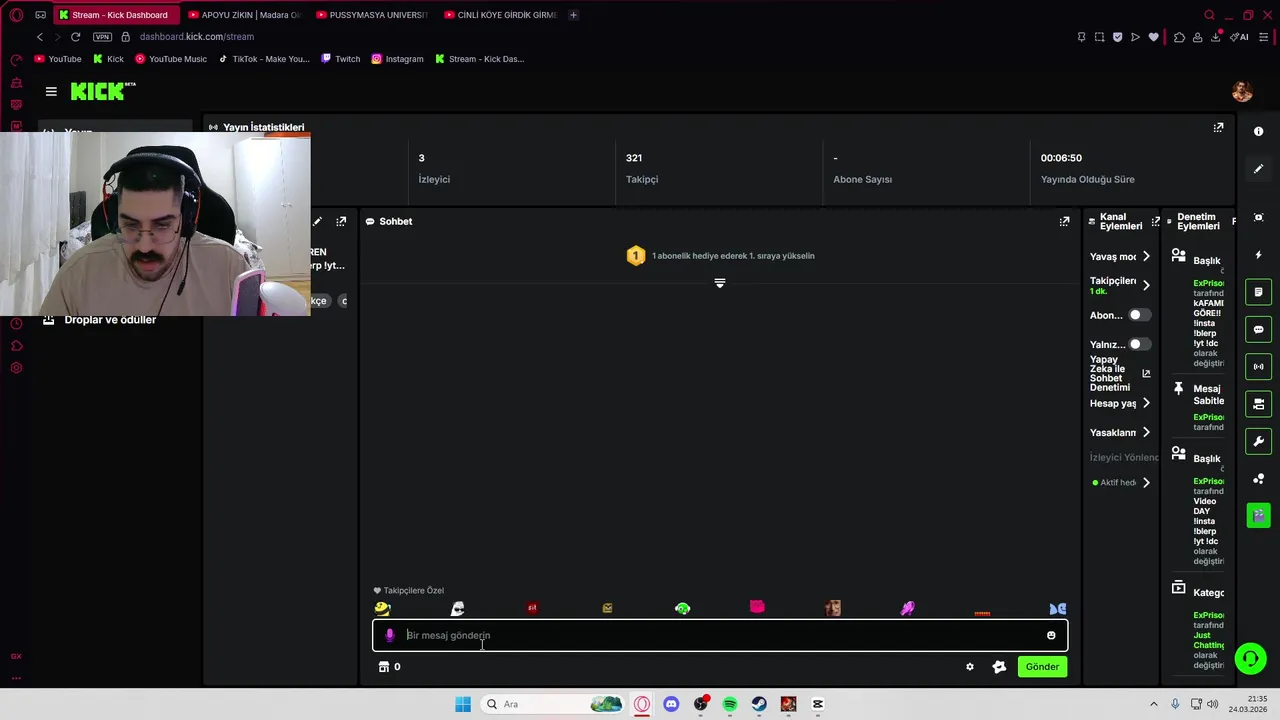Click the 1 abonelik hediye leaderboard banner
This screenshot has height=720, width=1280.
pos(720,256)
